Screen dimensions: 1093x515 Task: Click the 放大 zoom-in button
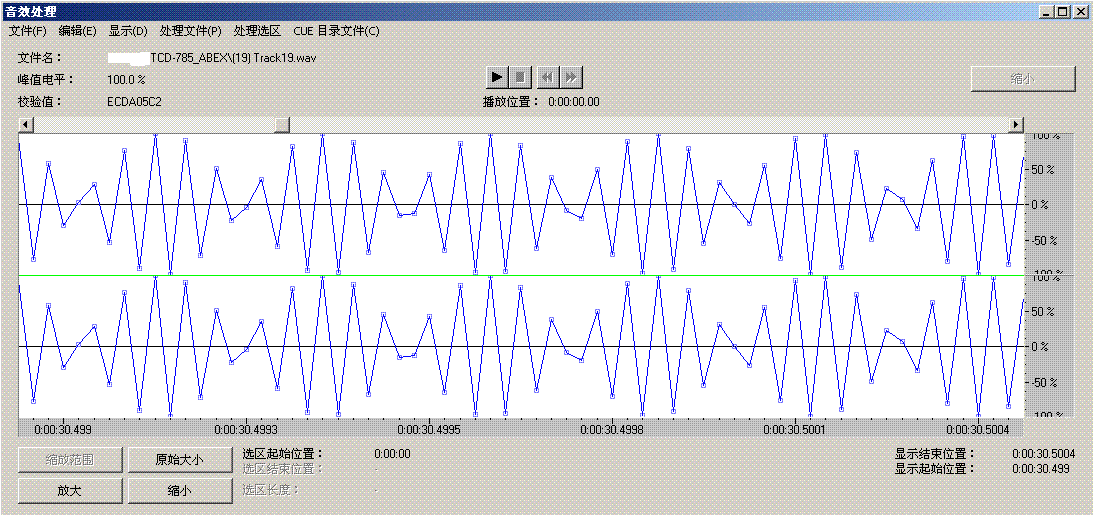70,491
